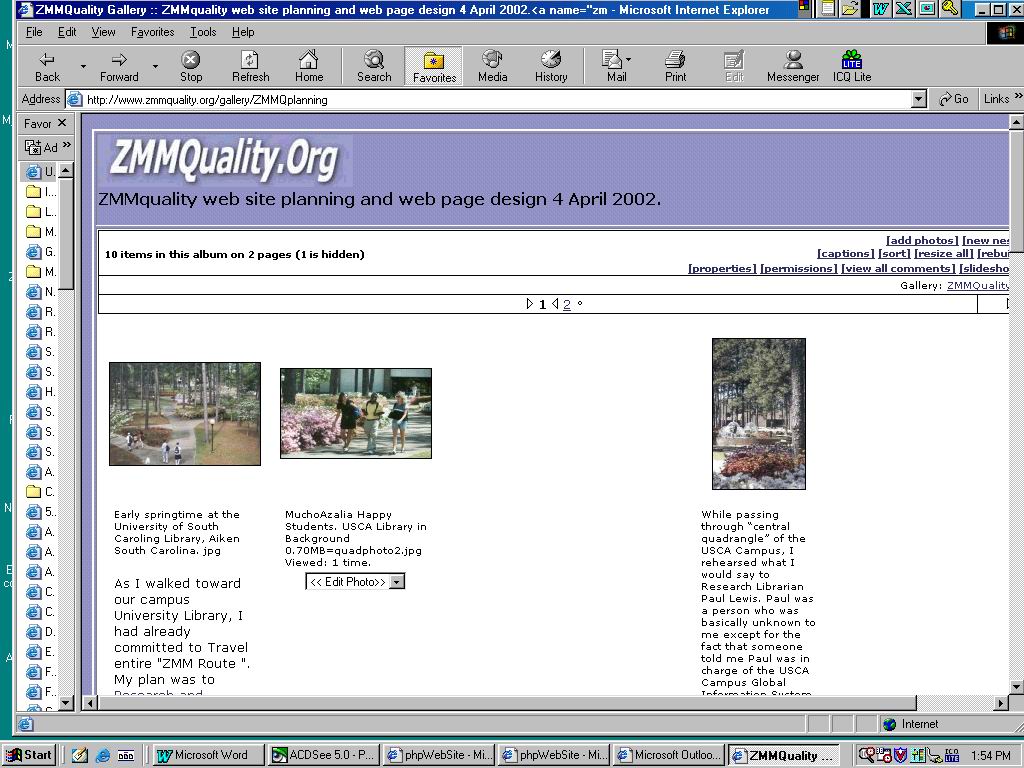Click the Add favorites button
Viewport: 1024px width, 768px height.
pos(41,147)
